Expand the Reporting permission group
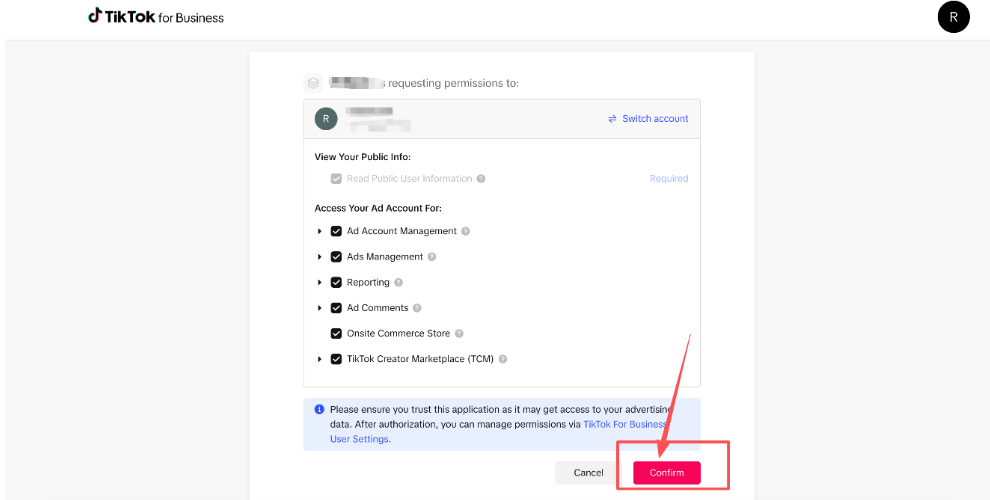The width and height of the screenshot is (990, 500). 320,283
